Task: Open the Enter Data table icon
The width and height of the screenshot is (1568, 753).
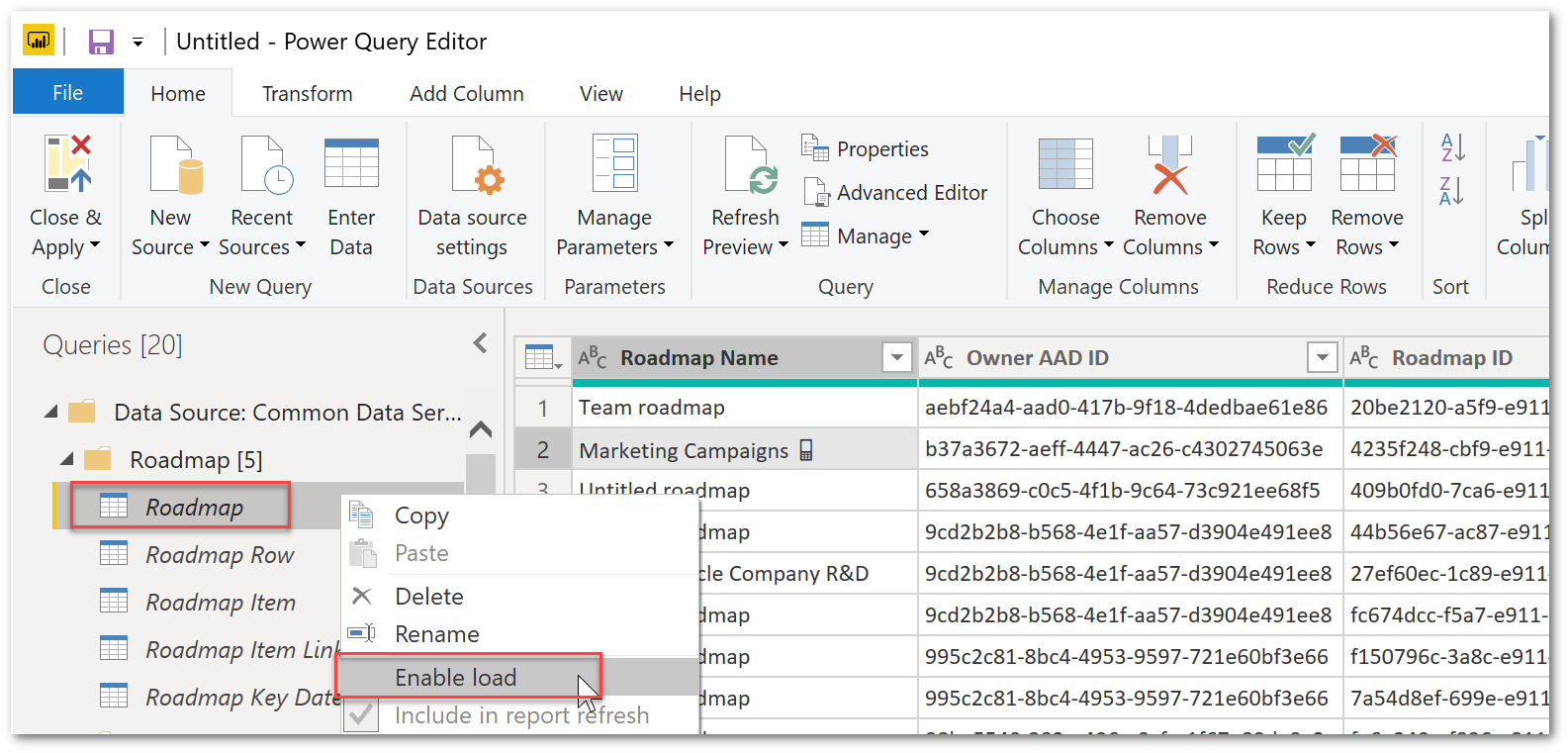Action: pyautogui.click(x=351, y=163)
